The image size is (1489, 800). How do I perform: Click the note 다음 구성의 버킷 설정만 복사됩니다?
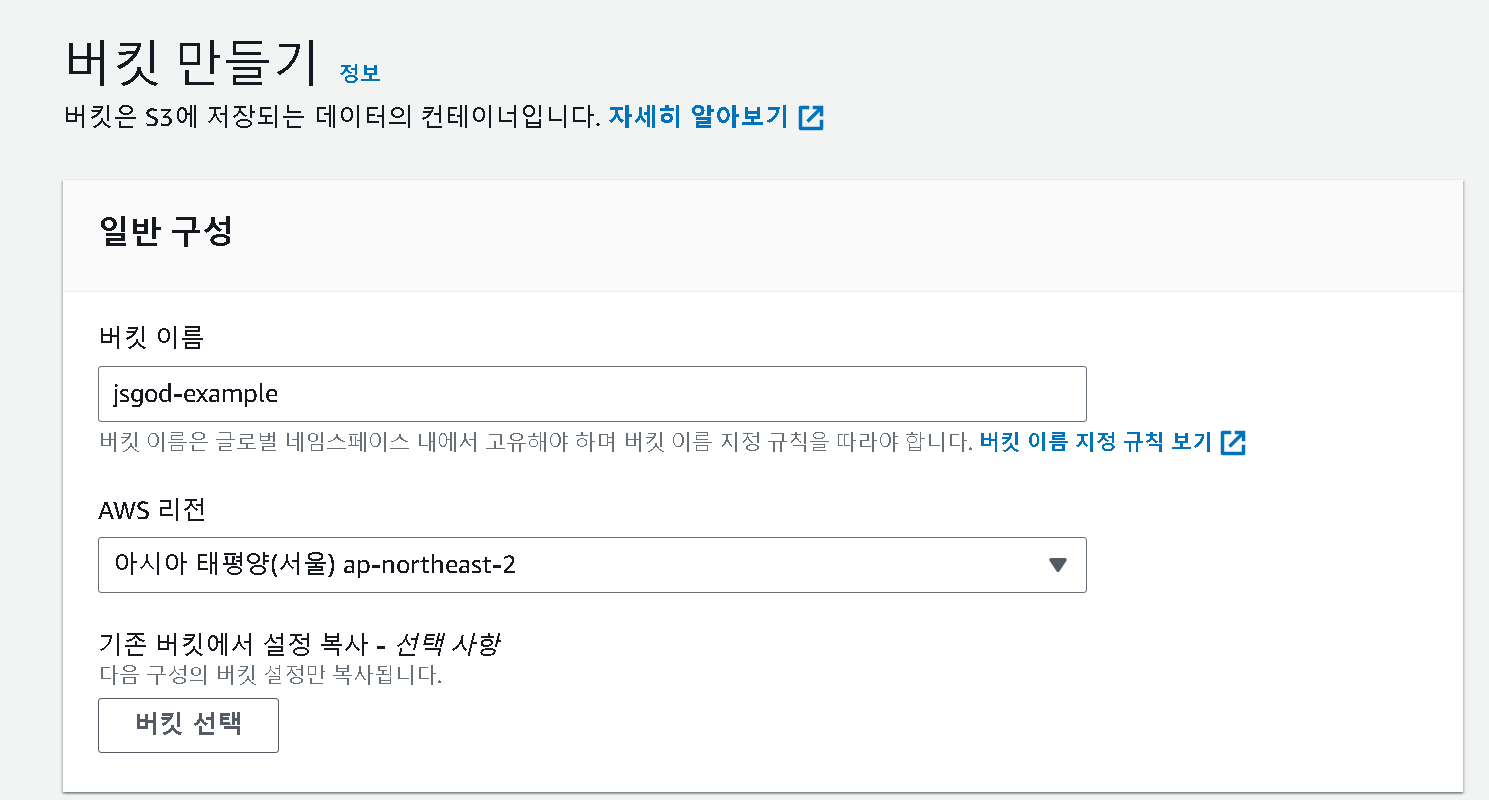270,675
